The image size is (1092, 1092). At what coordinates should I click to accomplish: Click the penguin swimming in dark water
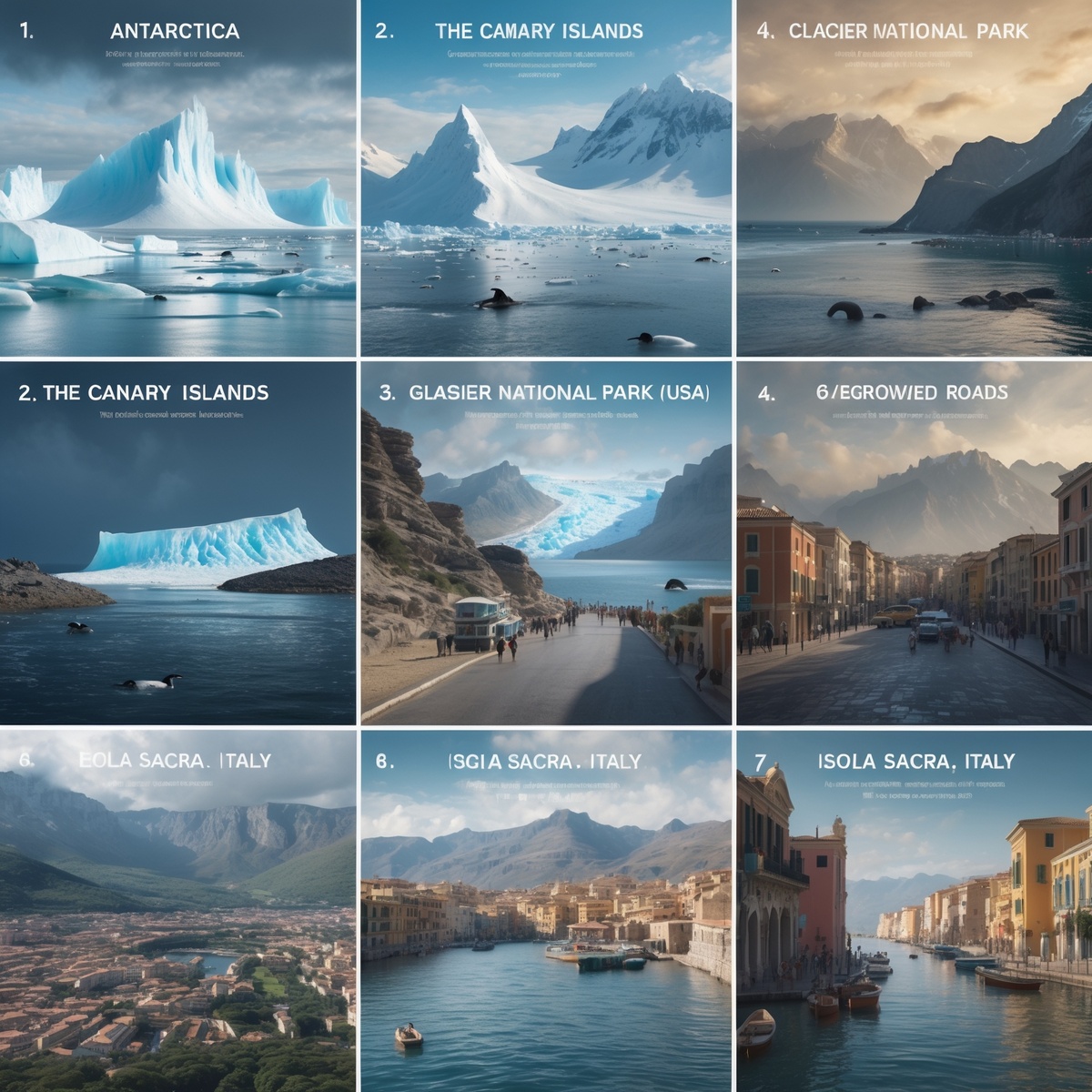pos(148,682)
